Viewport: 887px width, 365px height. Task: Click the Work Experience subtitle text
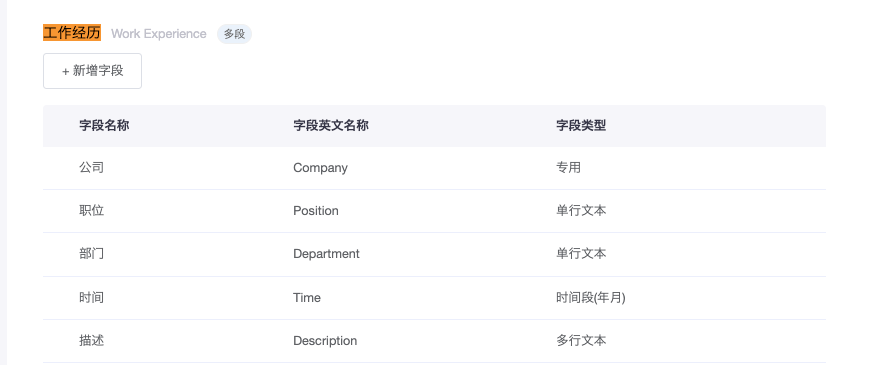point(159,34)
